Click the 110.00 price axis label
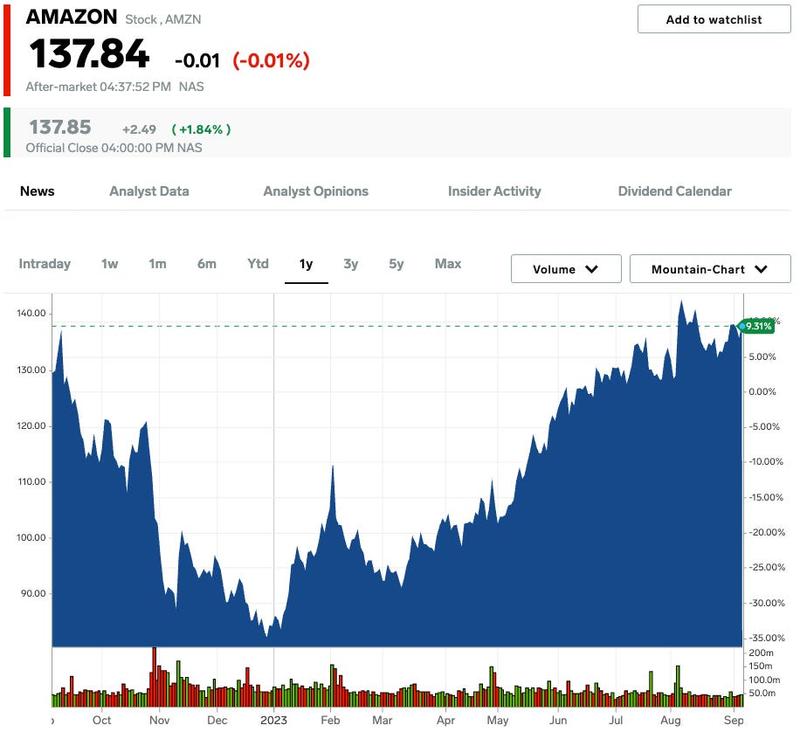 pyautogui.click(x=31, y=482)
